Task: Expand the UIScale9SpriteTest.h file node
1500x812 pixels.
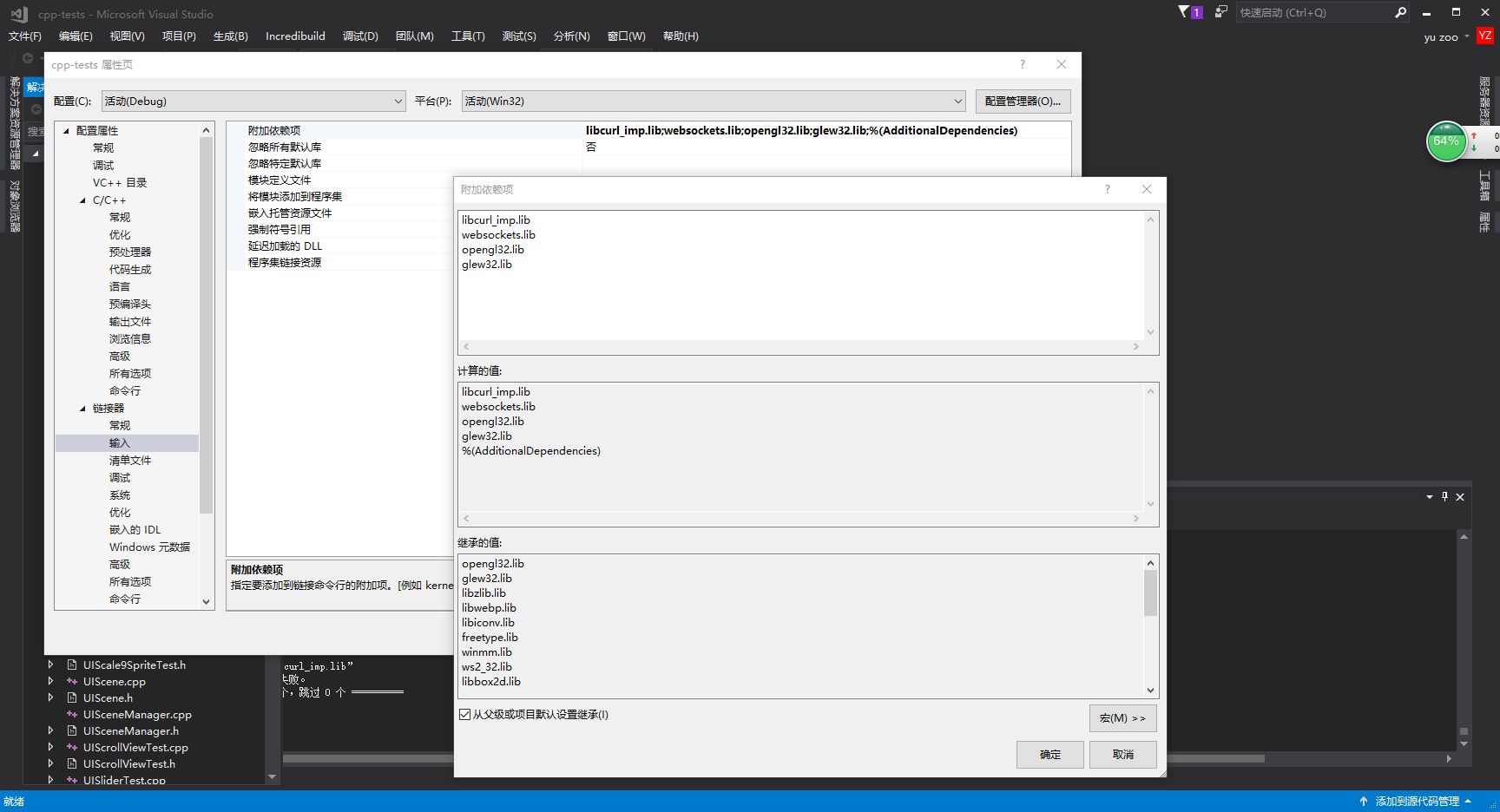Action: pyautogui.click(x=50, y=665)
